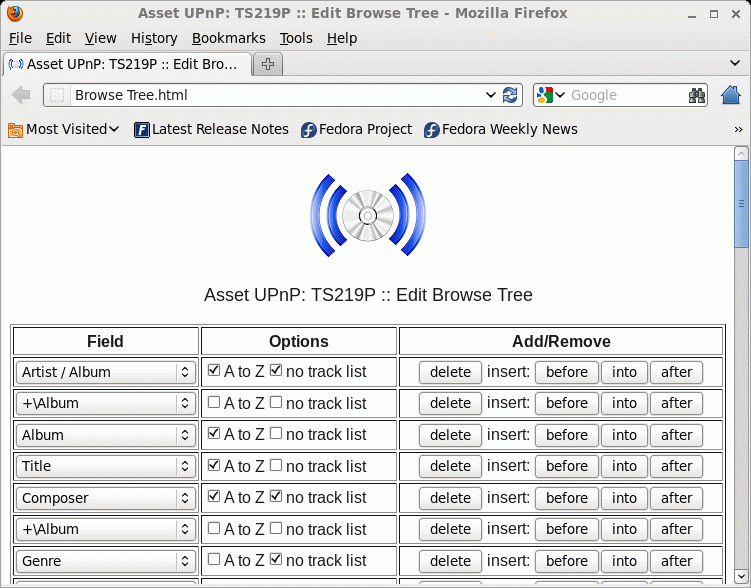Open the first +\Album field dropdown

pos(106,403)
